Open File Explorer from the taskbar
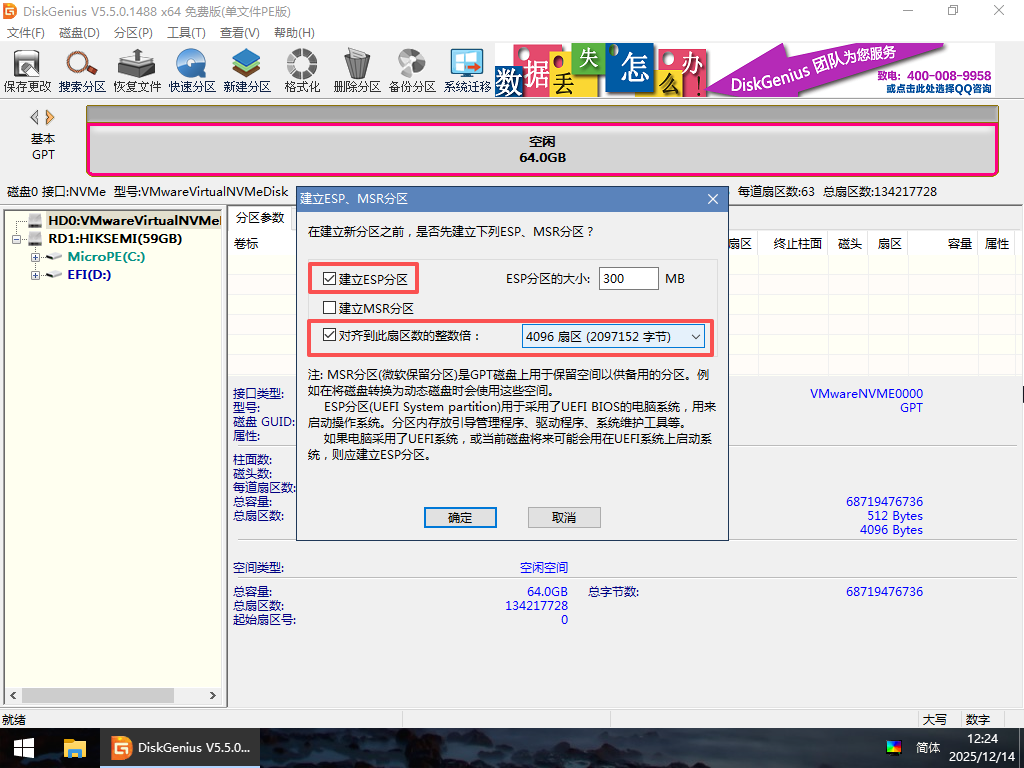 click(75, 747)
